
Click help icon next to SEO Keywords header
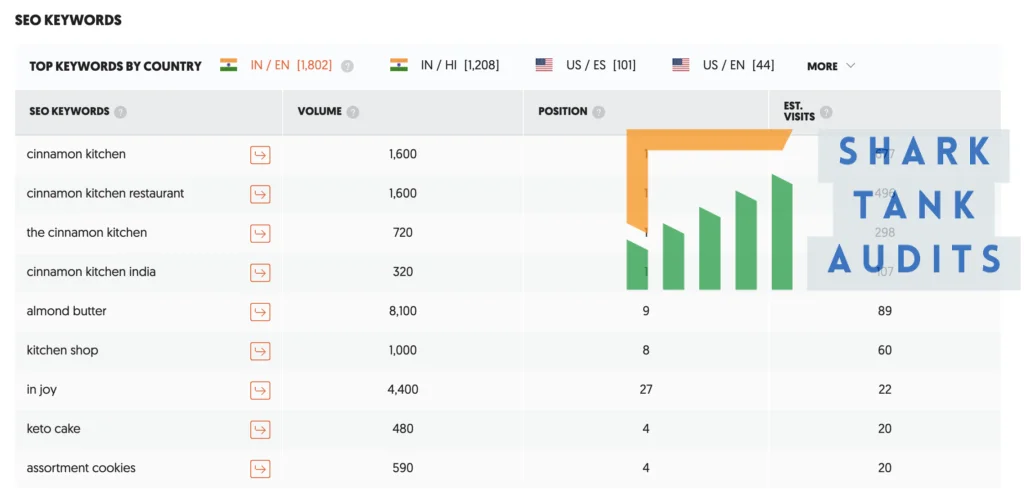pos(120,112)
